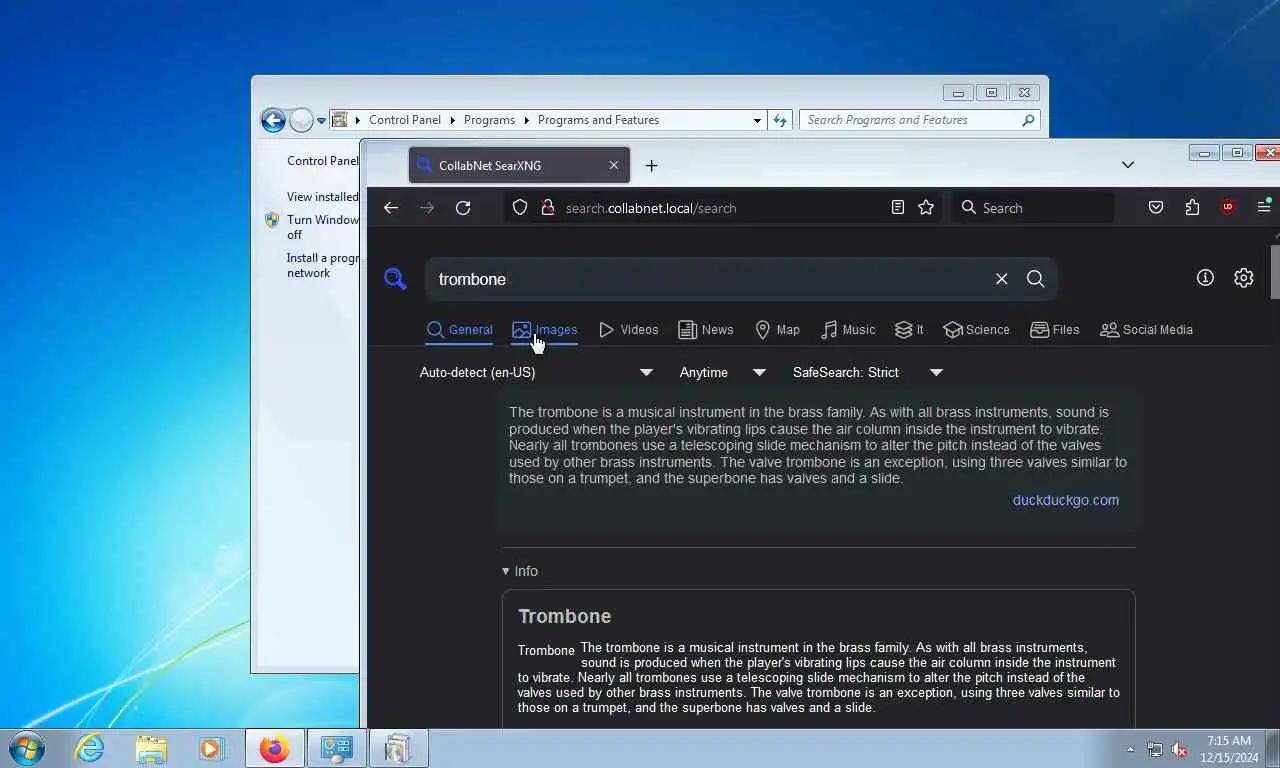Viewport: 1280px width, 768px height.
Task: Clear the trombone search query
Action: (1001, 279)
